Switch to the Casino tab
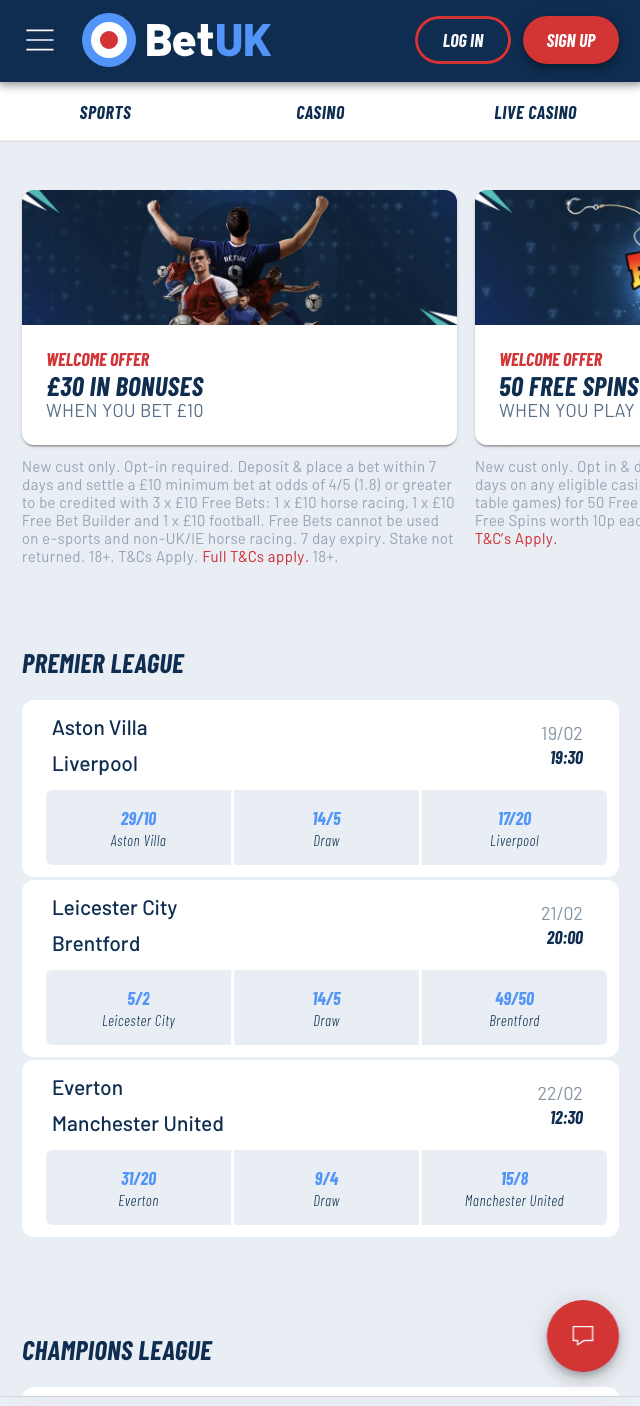The height and width of the screenshot is (1406, 640). (x=320, y=113)
